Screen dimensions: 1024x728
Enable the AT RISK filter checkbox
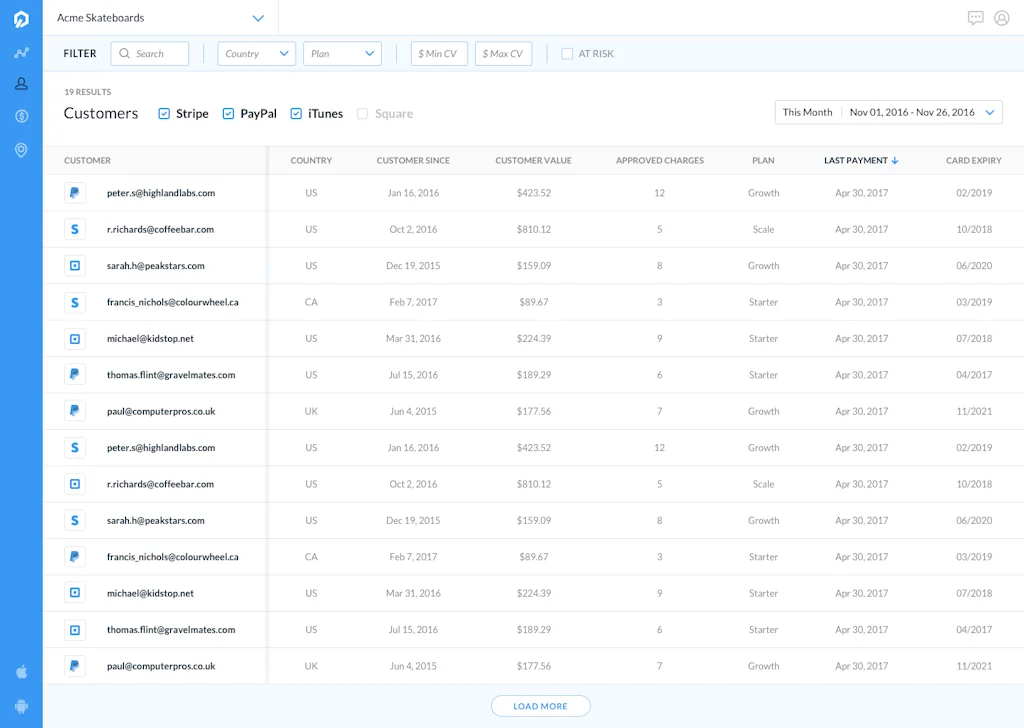pyautogui.click(x=567, y=54)
